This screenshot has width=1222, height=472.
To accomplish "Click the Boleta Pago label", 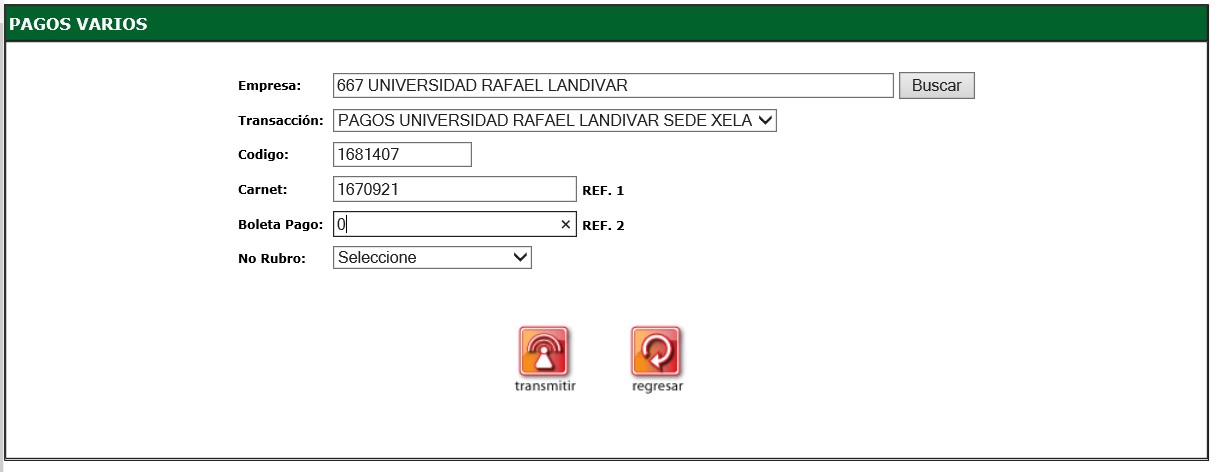I will [x=280, y=225].
